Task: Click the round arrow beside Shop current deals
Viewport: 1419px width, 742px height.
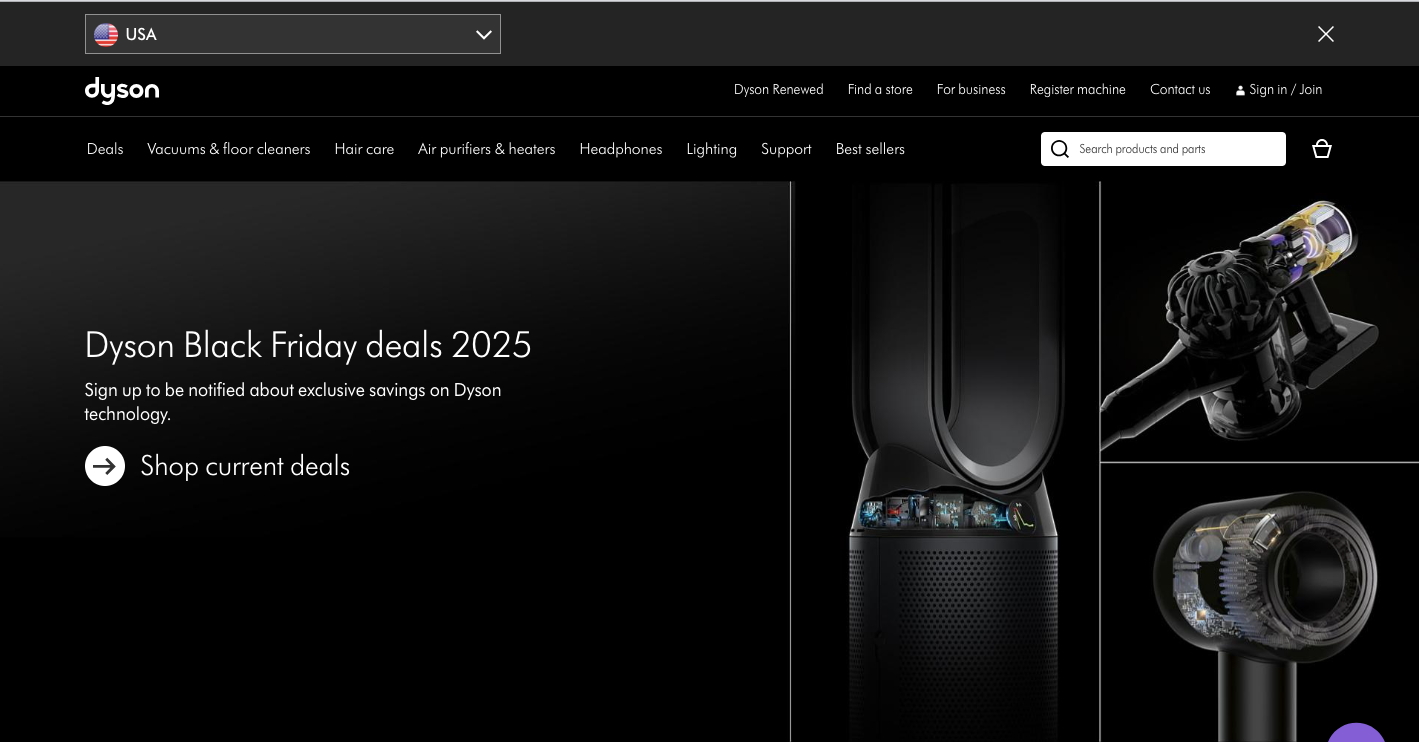Action: [x=105, y=466]
